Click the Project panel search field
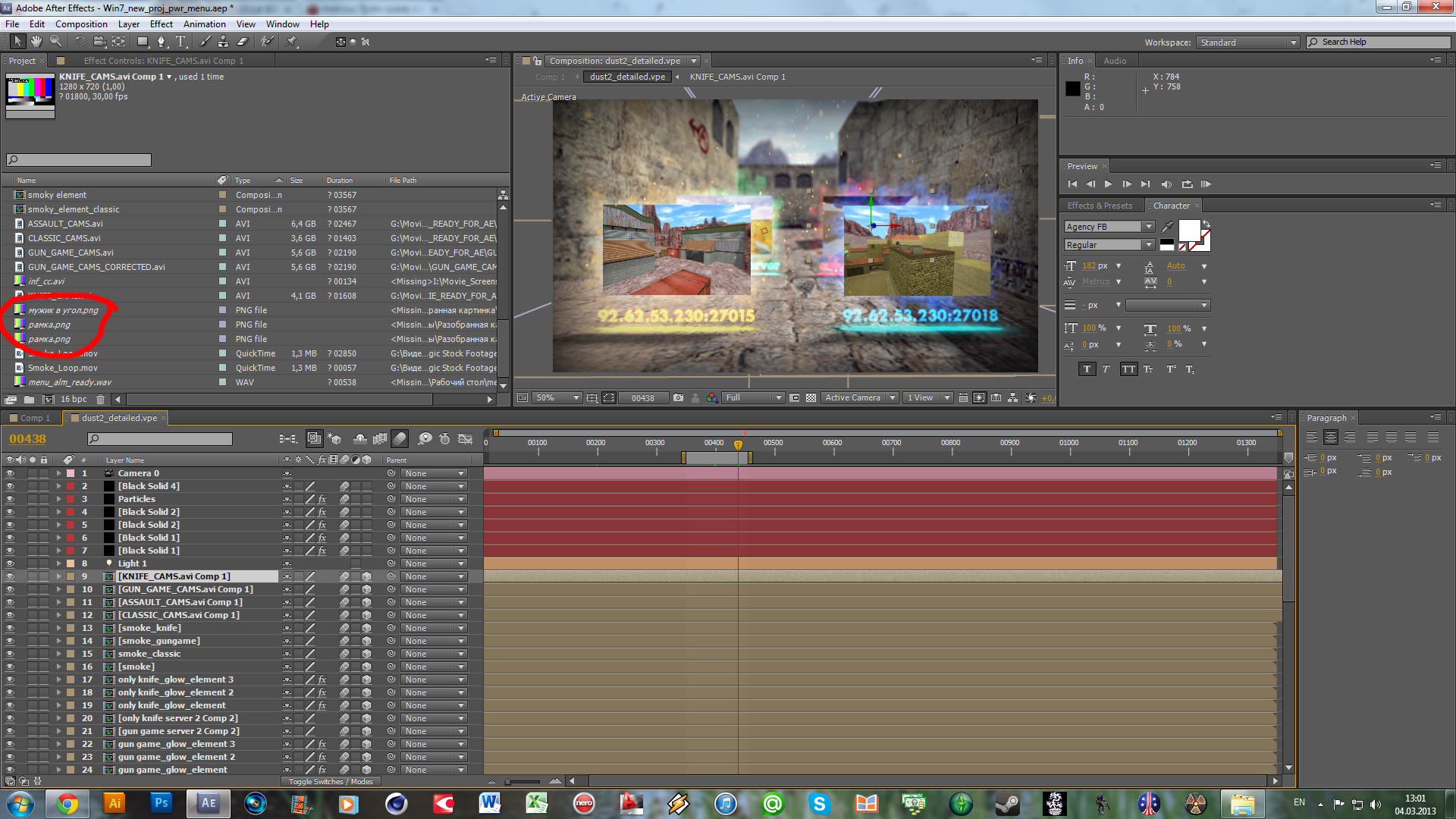 coord(79,160)
